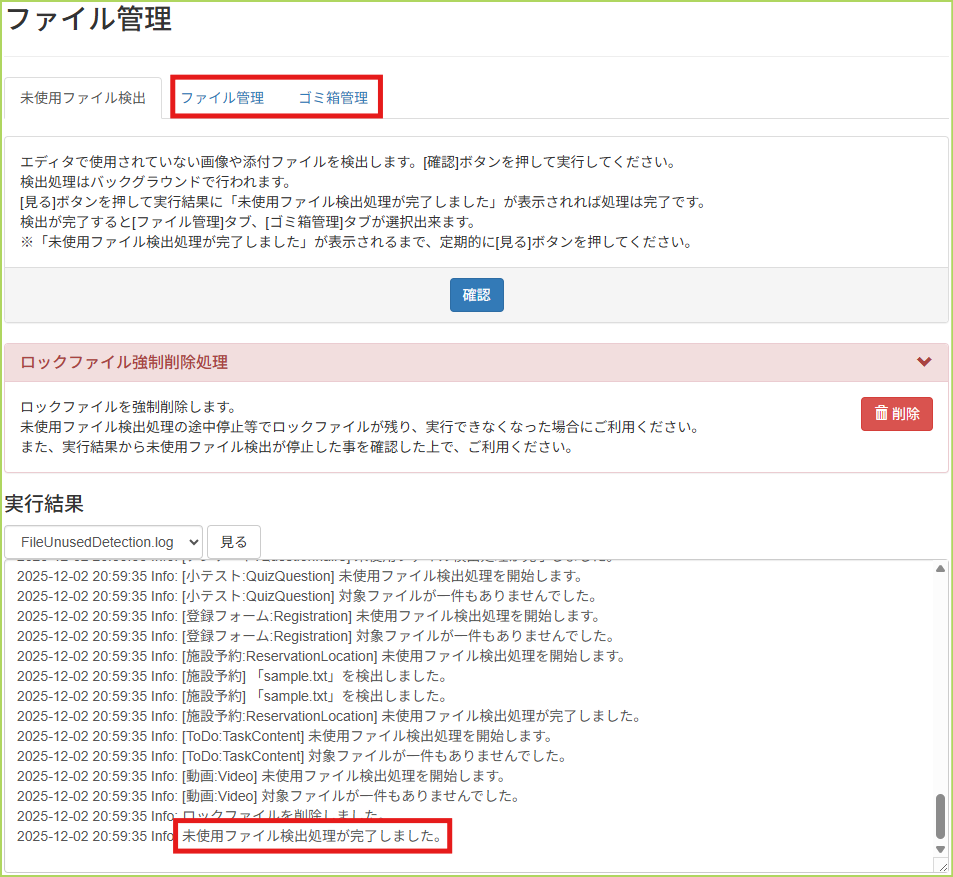The width and height of the screenshot is (953, 877).
Task: Open the ゴミ箱管理 tab
Action: click(x=333, y=98)
